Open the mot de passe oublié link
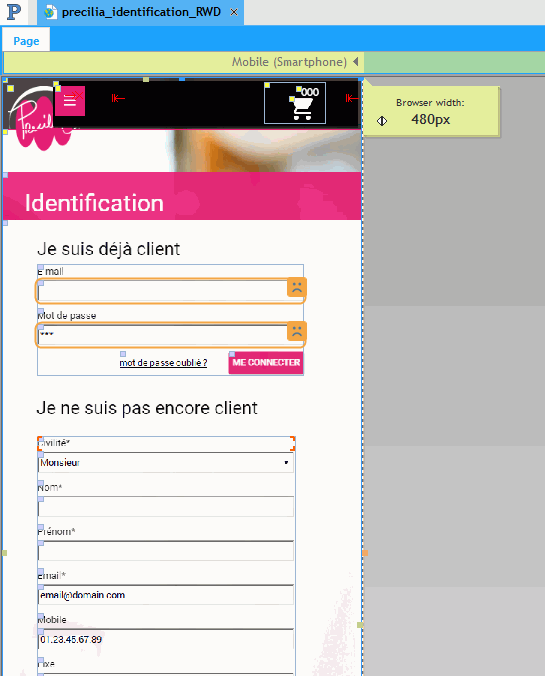546x676 pixels. click(163, 363)
